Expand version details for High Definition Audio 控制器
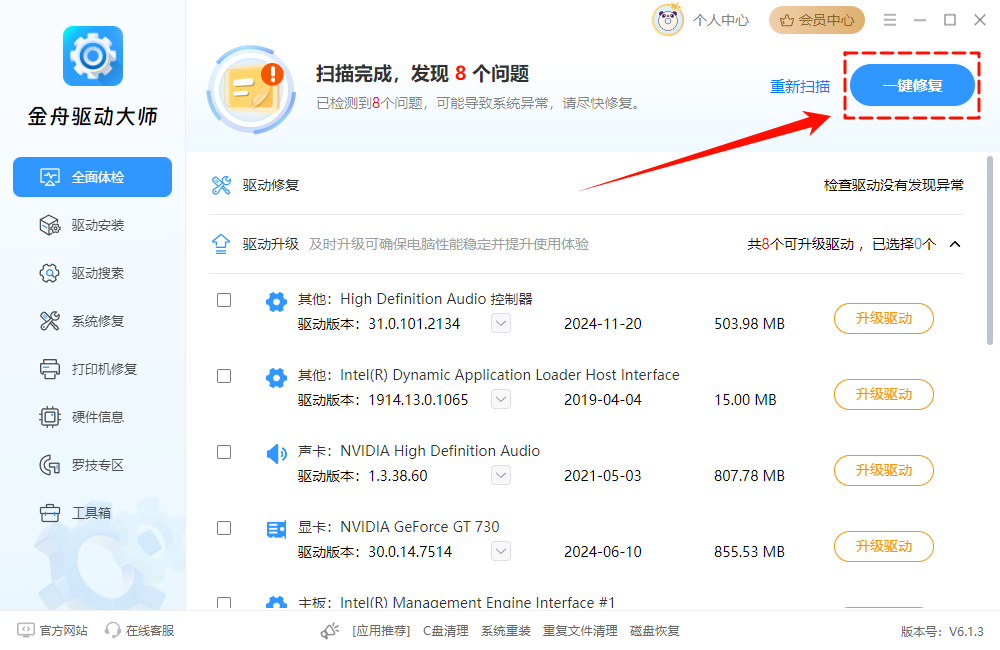Viewport: 1000px width, 650px height. (x=500, y=323)
